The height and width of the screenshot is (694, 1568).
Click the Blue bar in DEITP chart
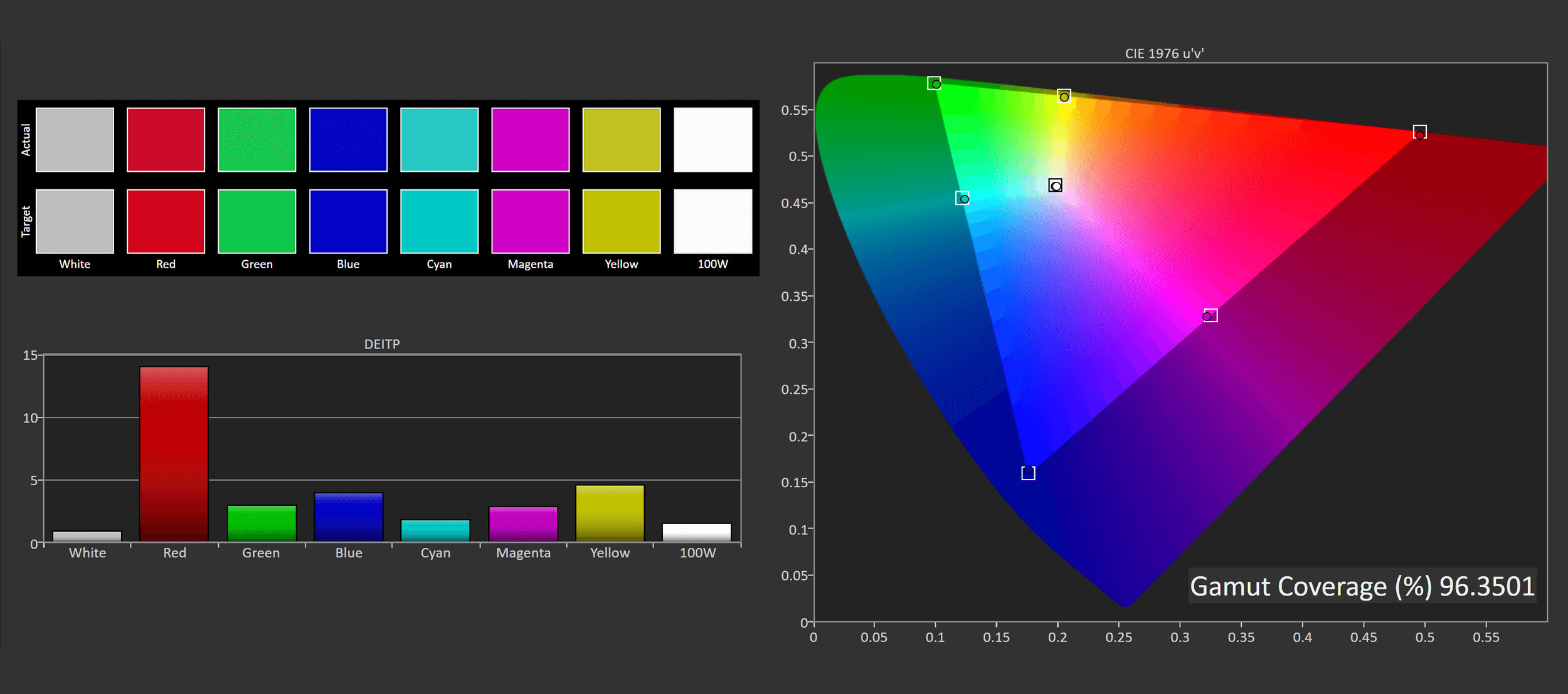(348, 517)
